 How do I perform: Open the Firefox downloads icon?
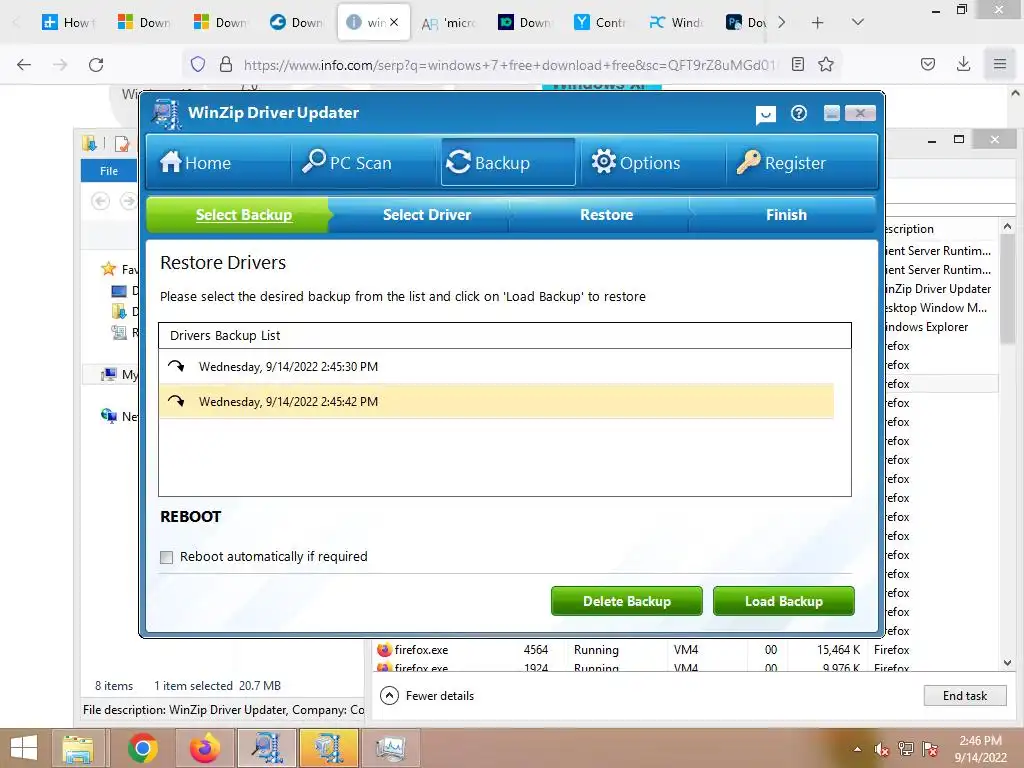963,64
